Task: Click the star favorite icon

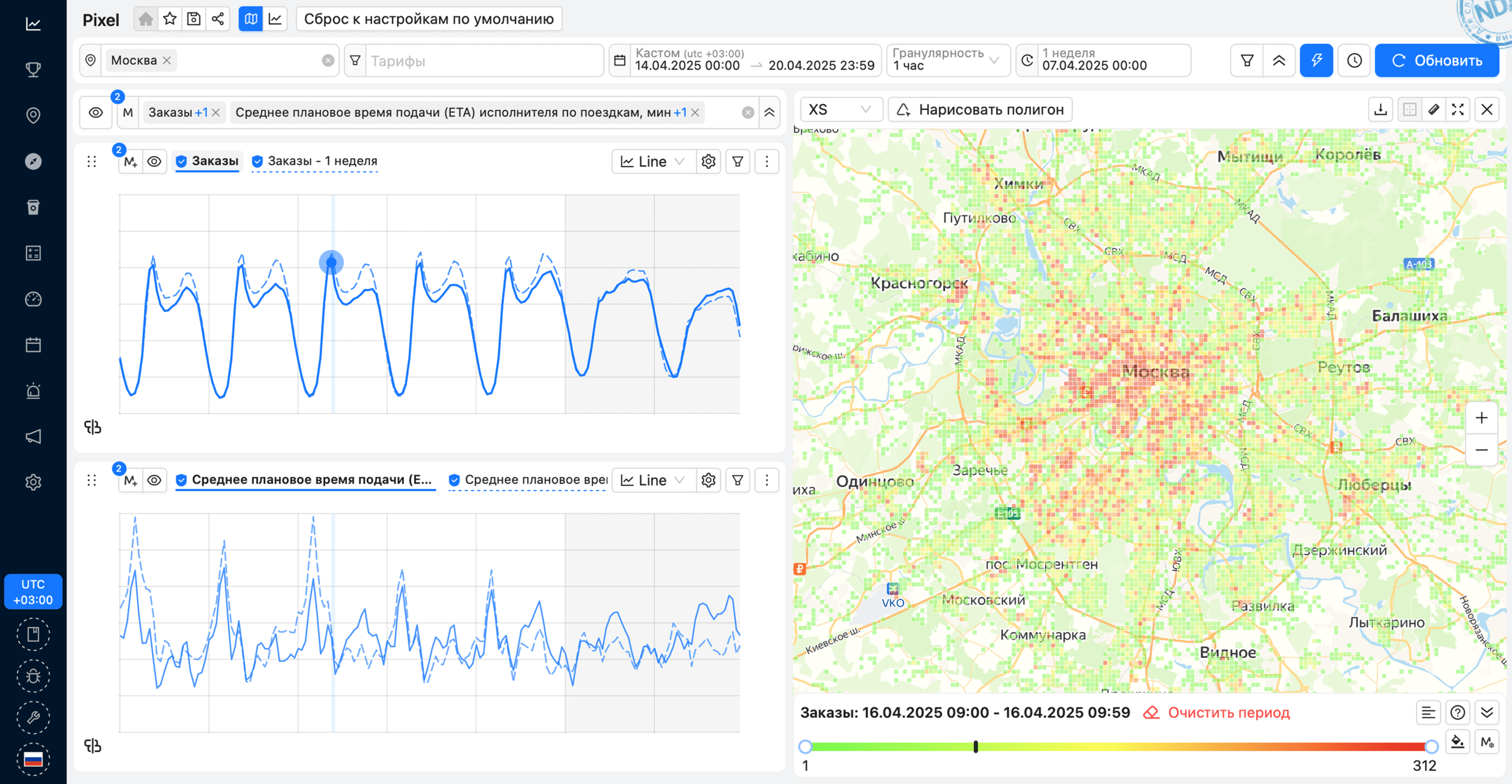Action: [x=170, y=19]
